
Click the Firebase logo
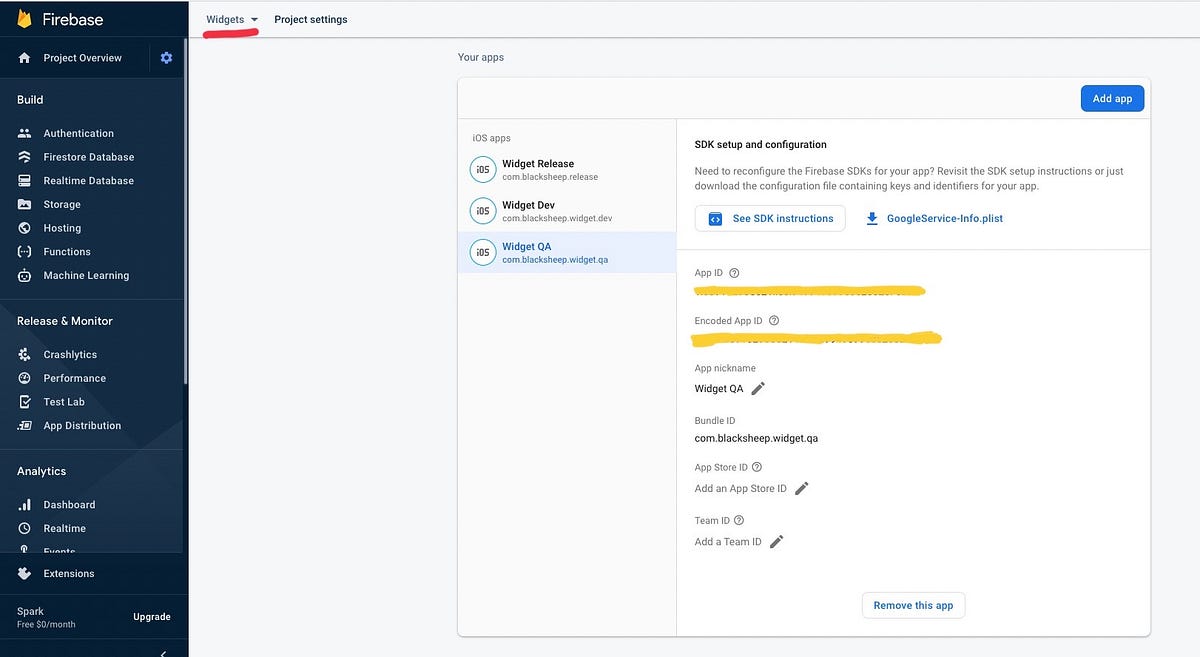tap(25, 19)
